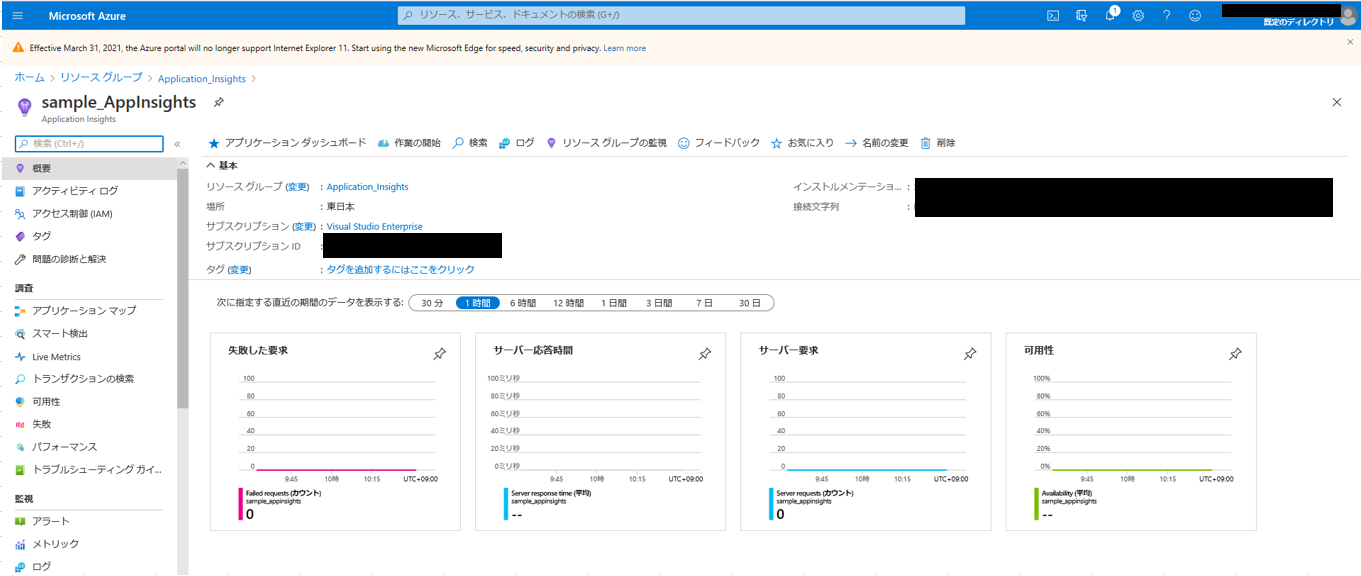1361x576 pixels.
Task: Collapse the left menu with the double chevron
Action: pyautogui.click(x=177, y=144)
